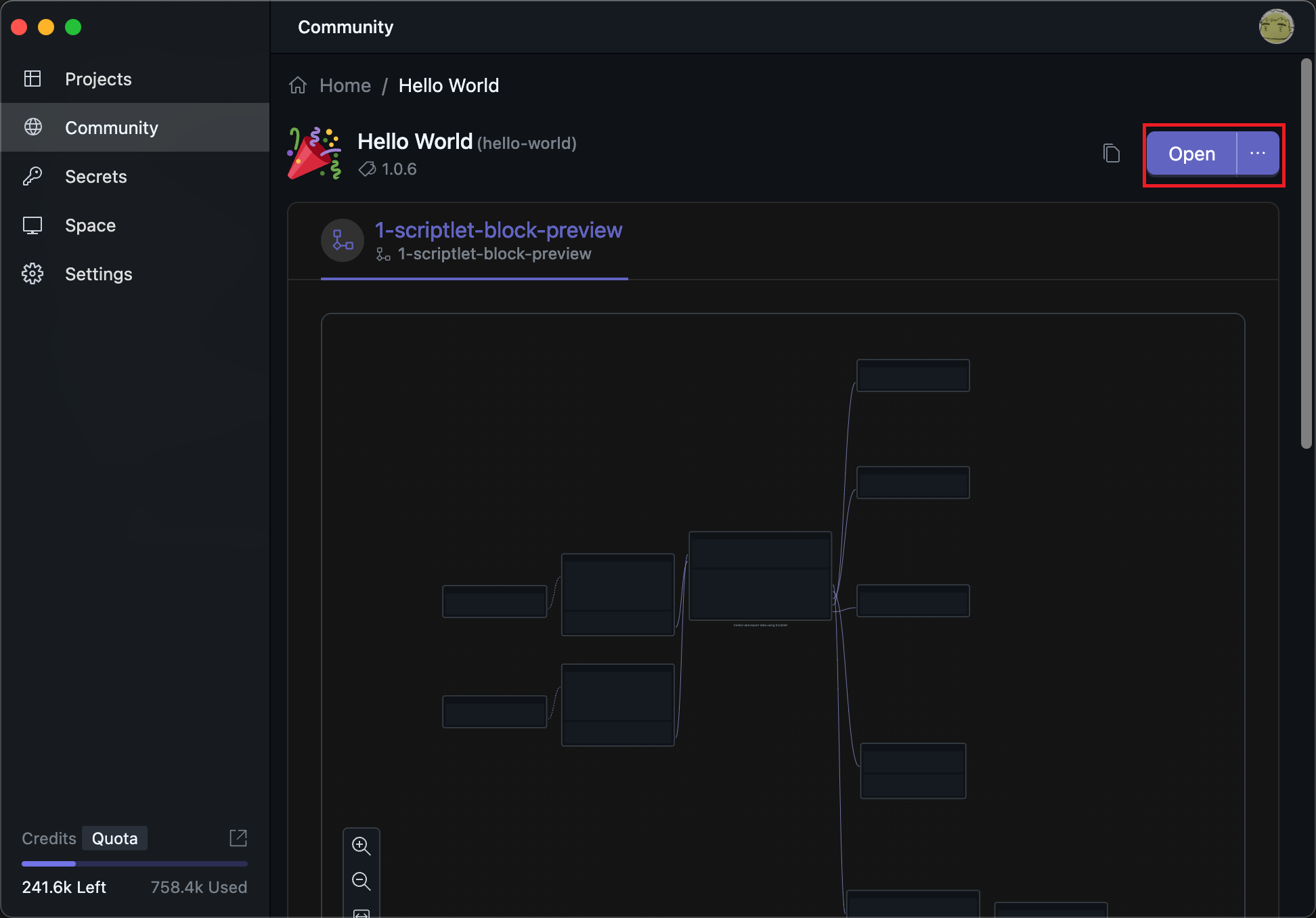Open the Hello World package
This screenshot has width=1316, height=918.
(x=1191, y=154)
